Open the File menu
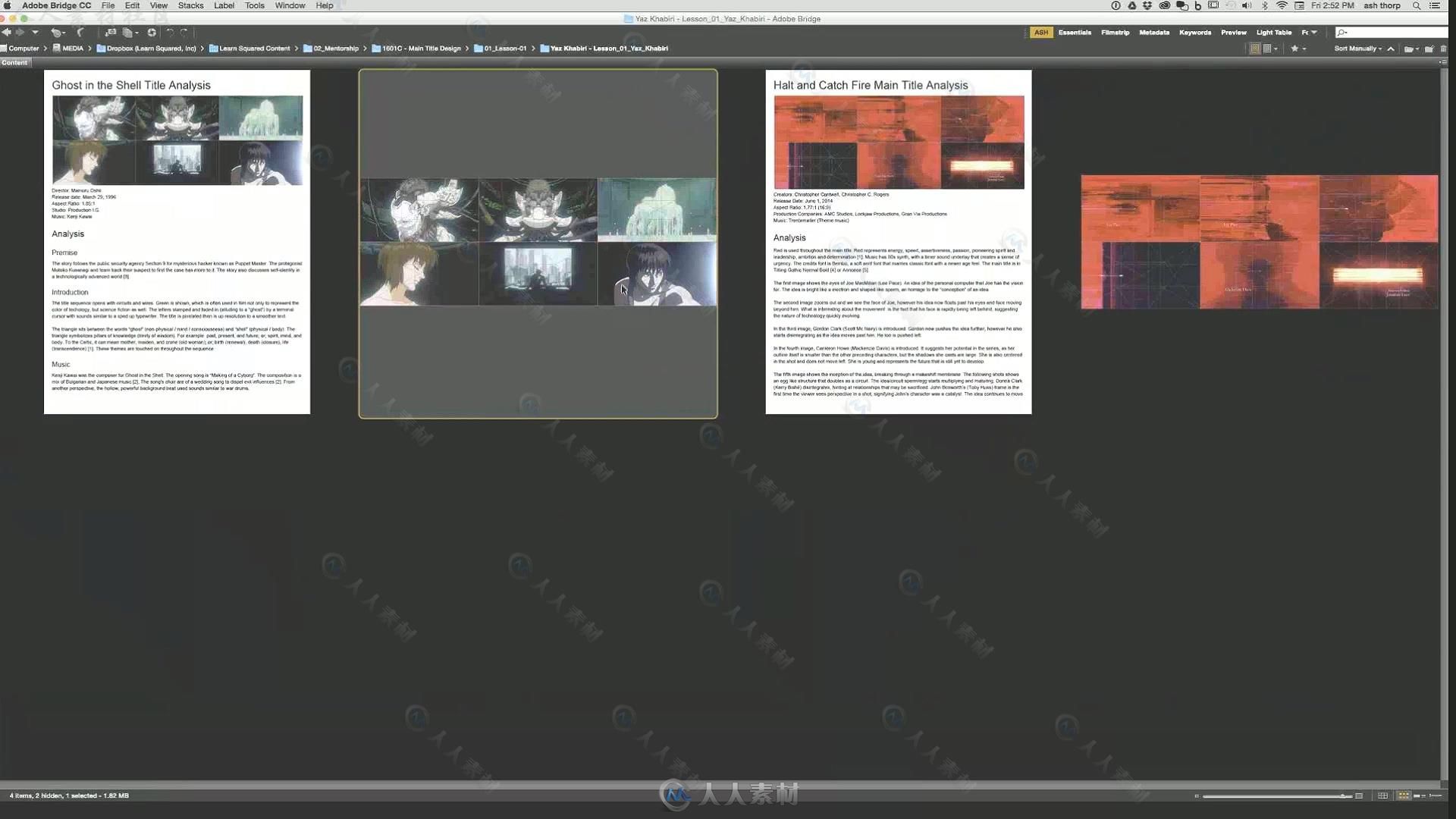This screenshot has width=1456, height=819. pyautogui.click(x=108, y=5)
